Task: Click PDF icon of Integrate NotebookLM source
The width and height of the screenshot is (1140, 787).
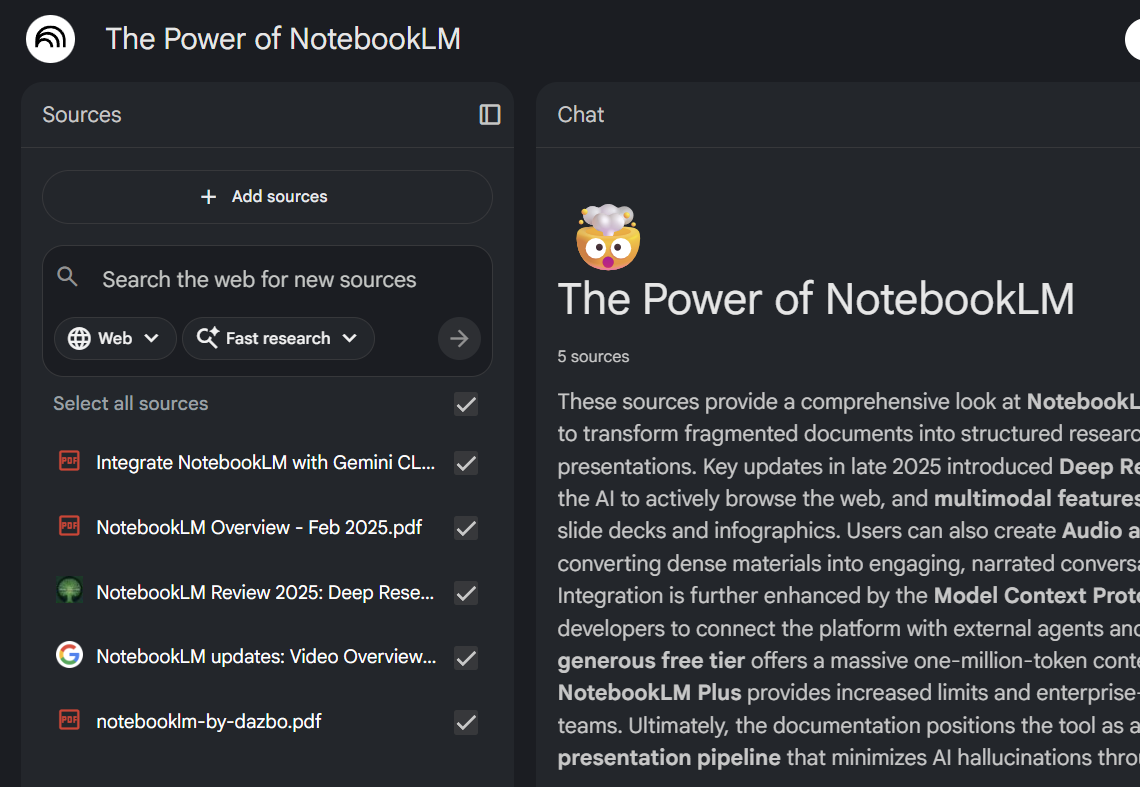Action: pos(69,461)
